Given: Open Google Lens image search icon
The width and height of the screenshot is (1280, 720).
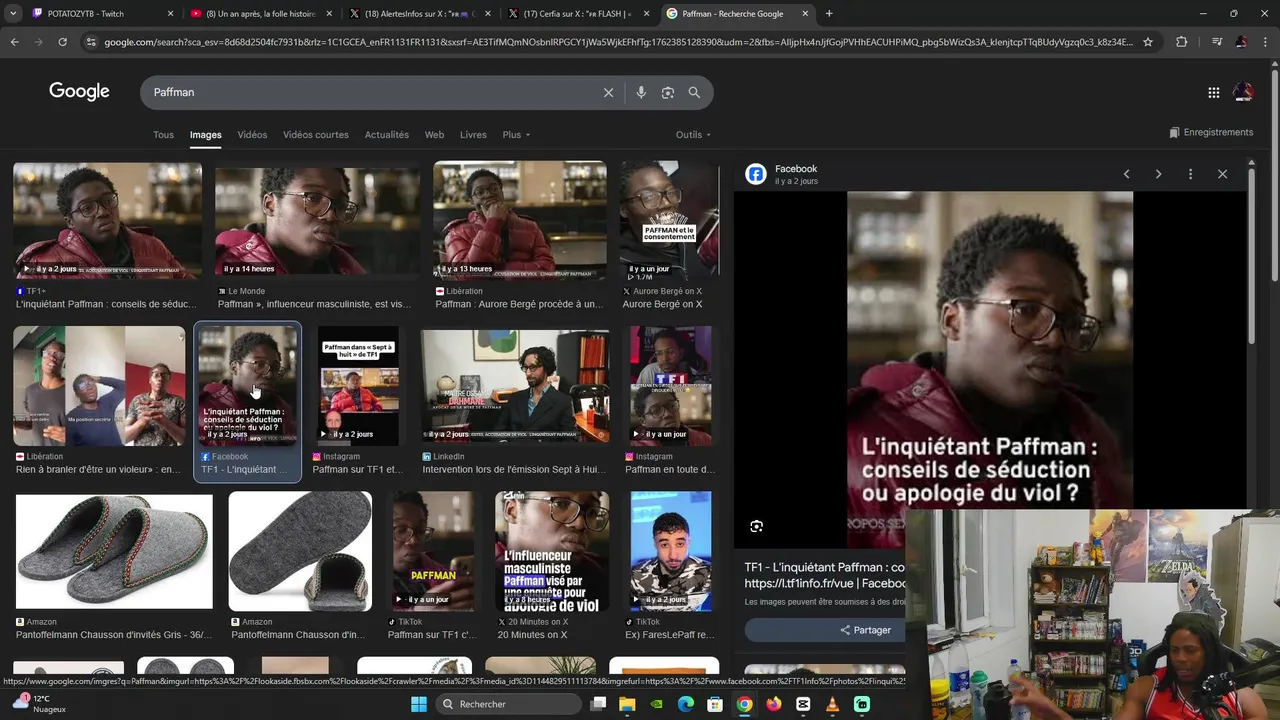Looking at the screenshot, I should [667, 92].
